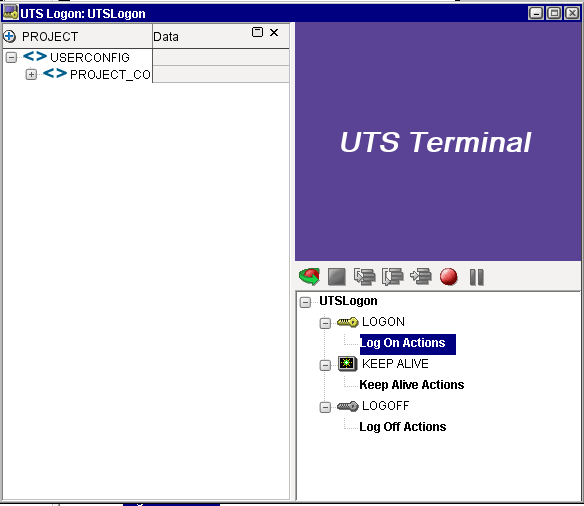Click the KEEP ALIVE monitor icon

(x=347, y=363)
